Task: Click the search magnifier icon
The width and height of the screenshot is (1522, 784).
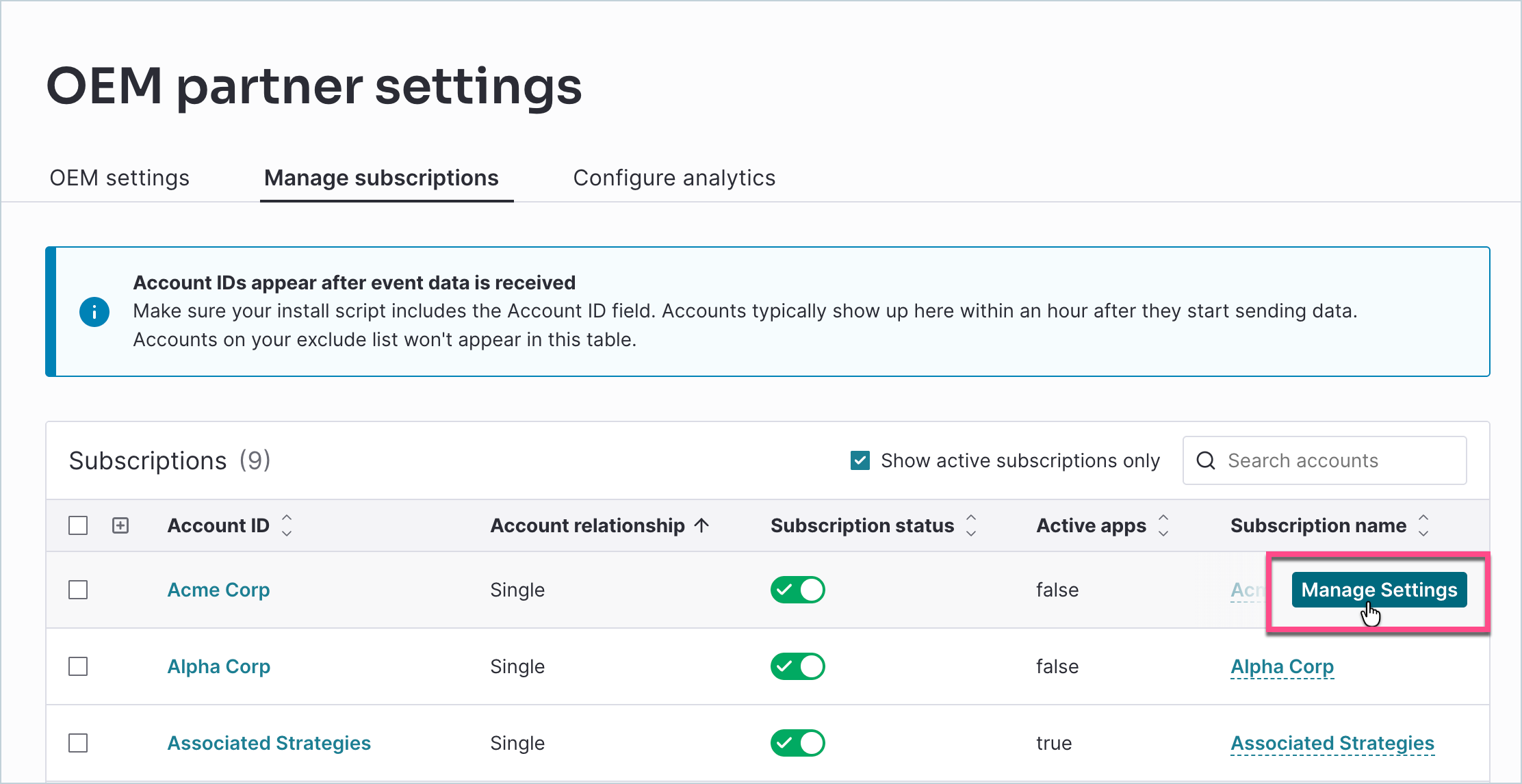Action: click(x=1206, y=460)
